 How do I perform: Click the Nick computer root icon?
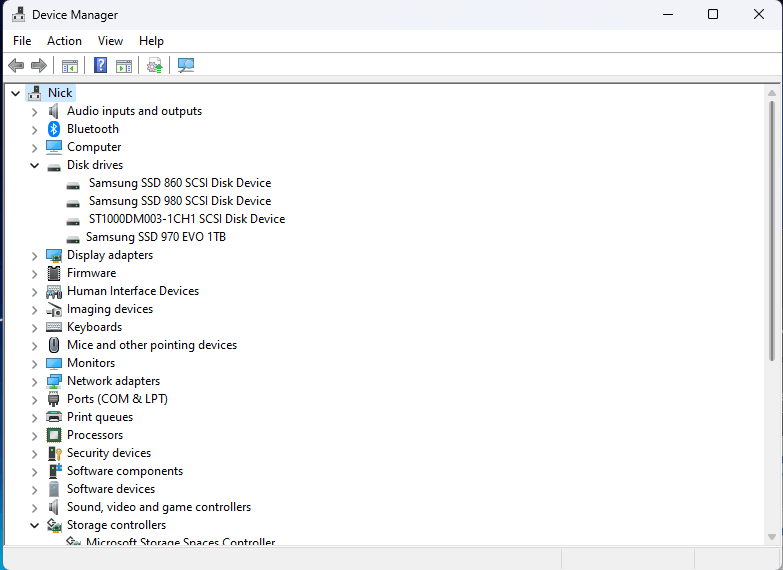34,93
